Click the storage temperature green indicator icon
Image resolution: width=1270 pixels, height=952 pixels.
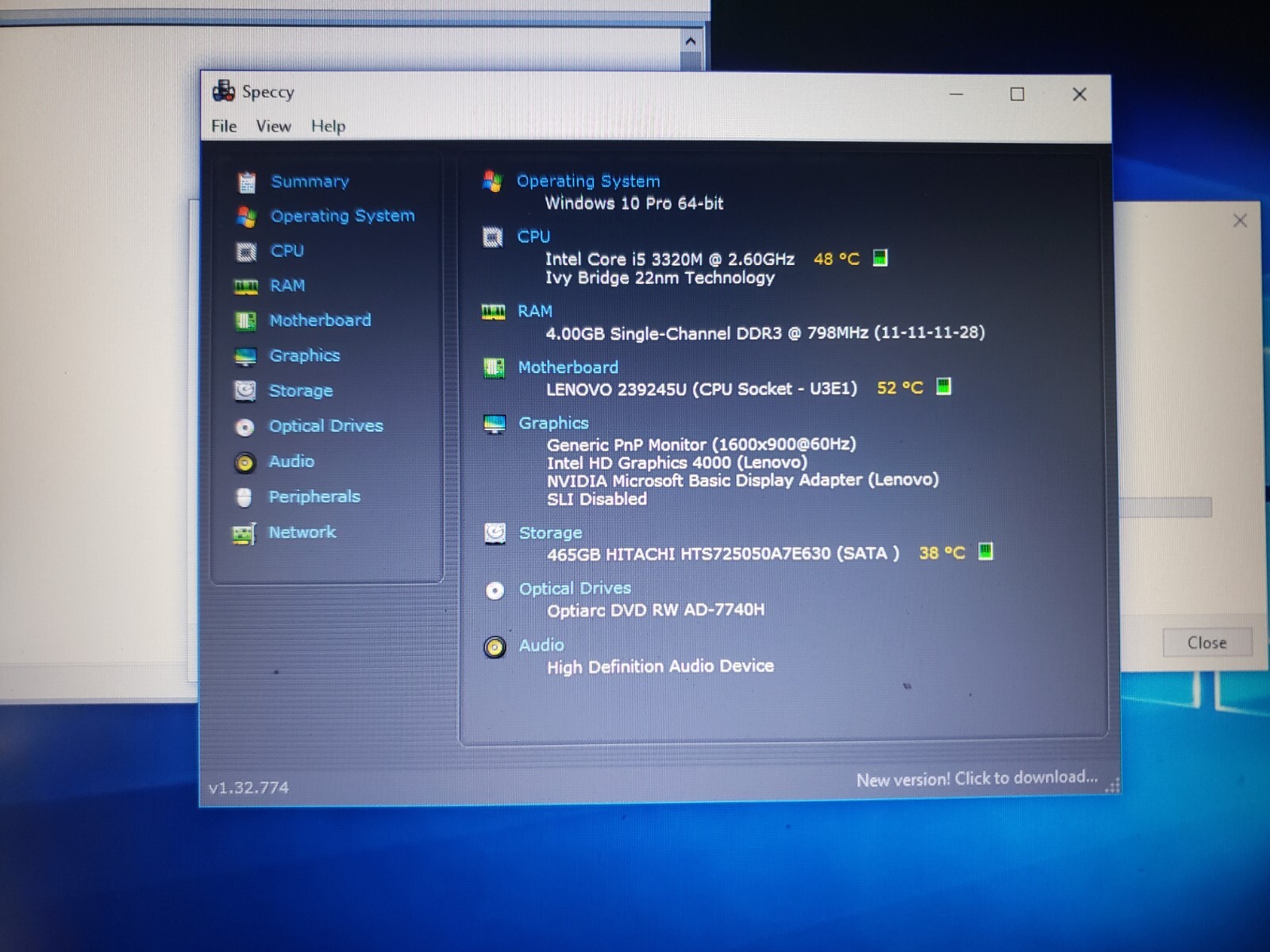[x=985, y=551]
